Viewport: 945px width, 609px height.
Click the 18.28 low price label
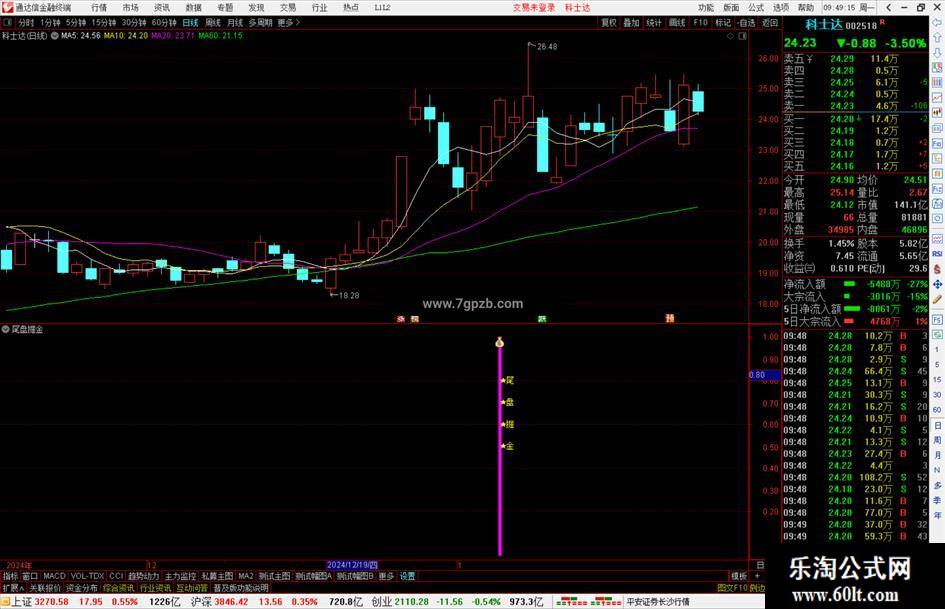tap(348, 295)
